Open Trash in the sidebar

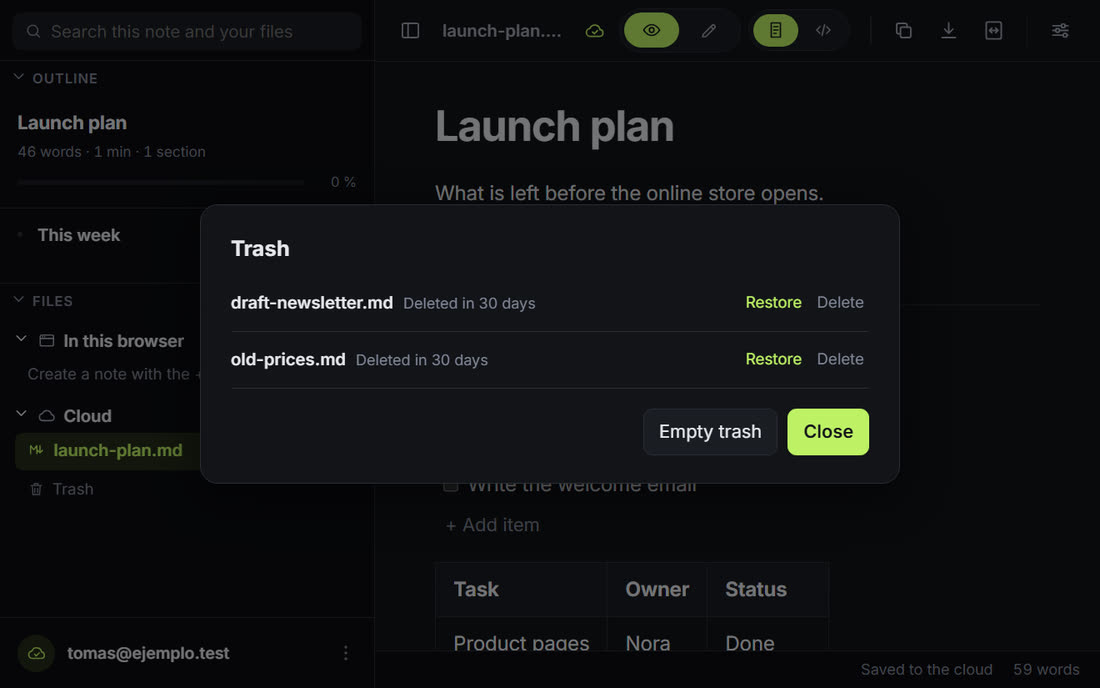click(72, 489)
